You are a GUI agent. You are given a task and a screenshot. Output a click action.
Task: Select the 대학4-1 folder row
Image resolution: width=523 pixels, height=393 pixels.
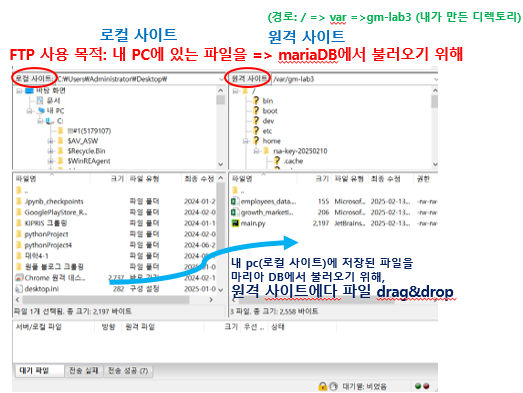tap(115, 256)
